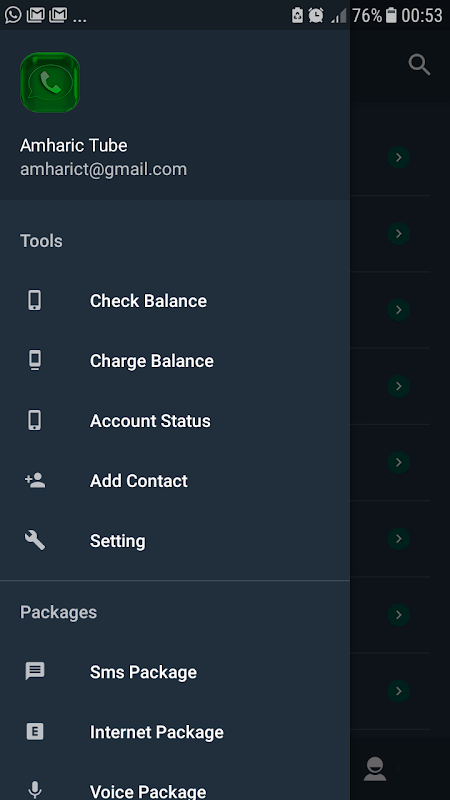
Task: Tap the person avatar icon at bottom right
Action: 374,768
